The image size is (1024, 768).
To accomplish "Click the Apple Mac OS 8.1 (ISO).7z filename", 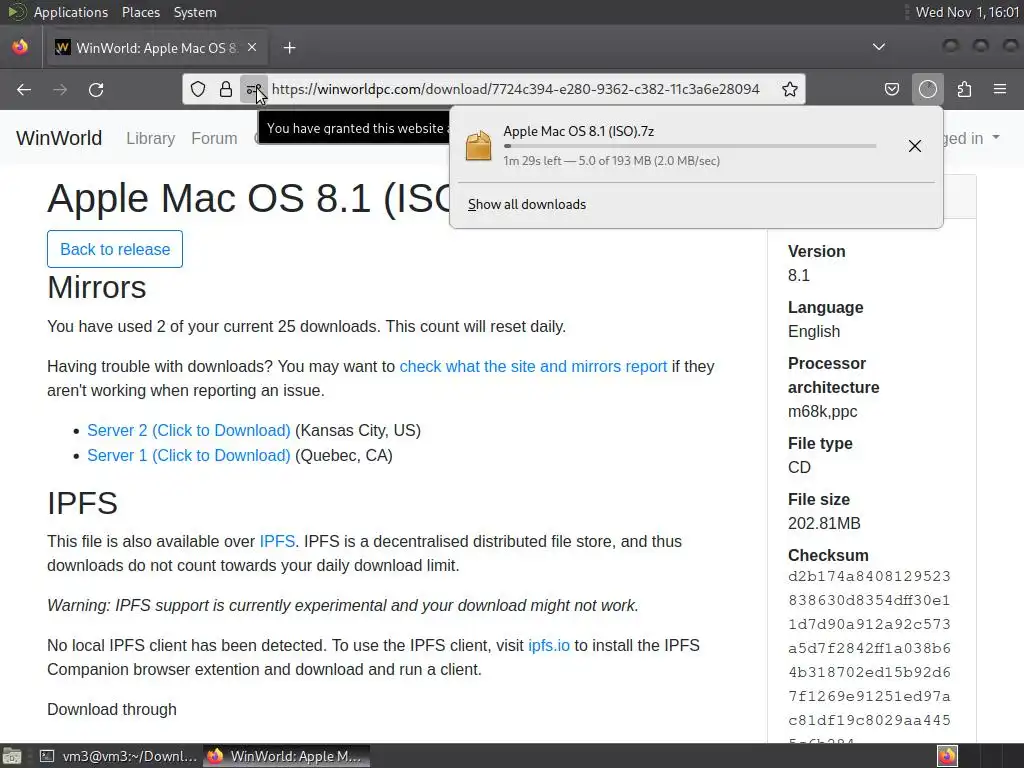I will click(579, 131).
